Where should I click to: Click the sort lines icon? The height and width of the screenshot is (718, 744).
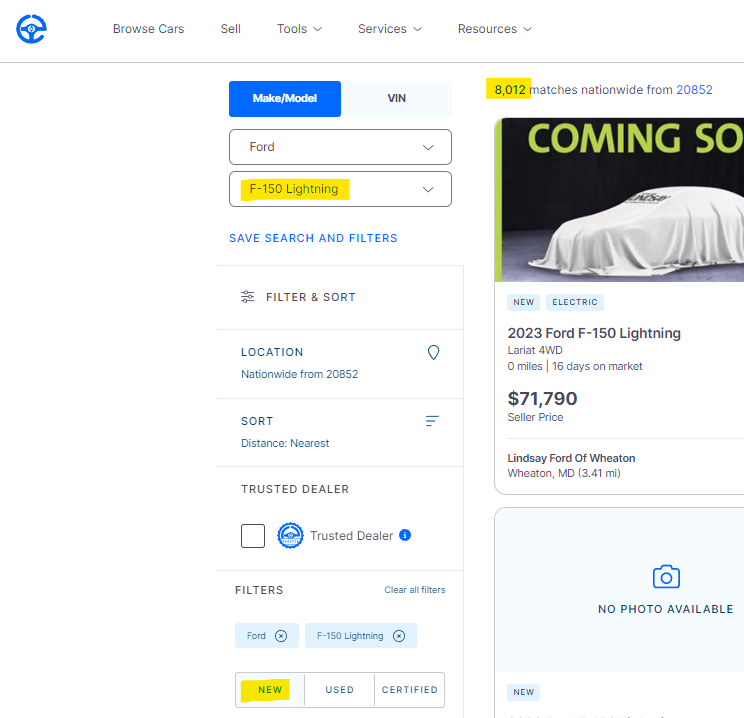click(432, 421)
